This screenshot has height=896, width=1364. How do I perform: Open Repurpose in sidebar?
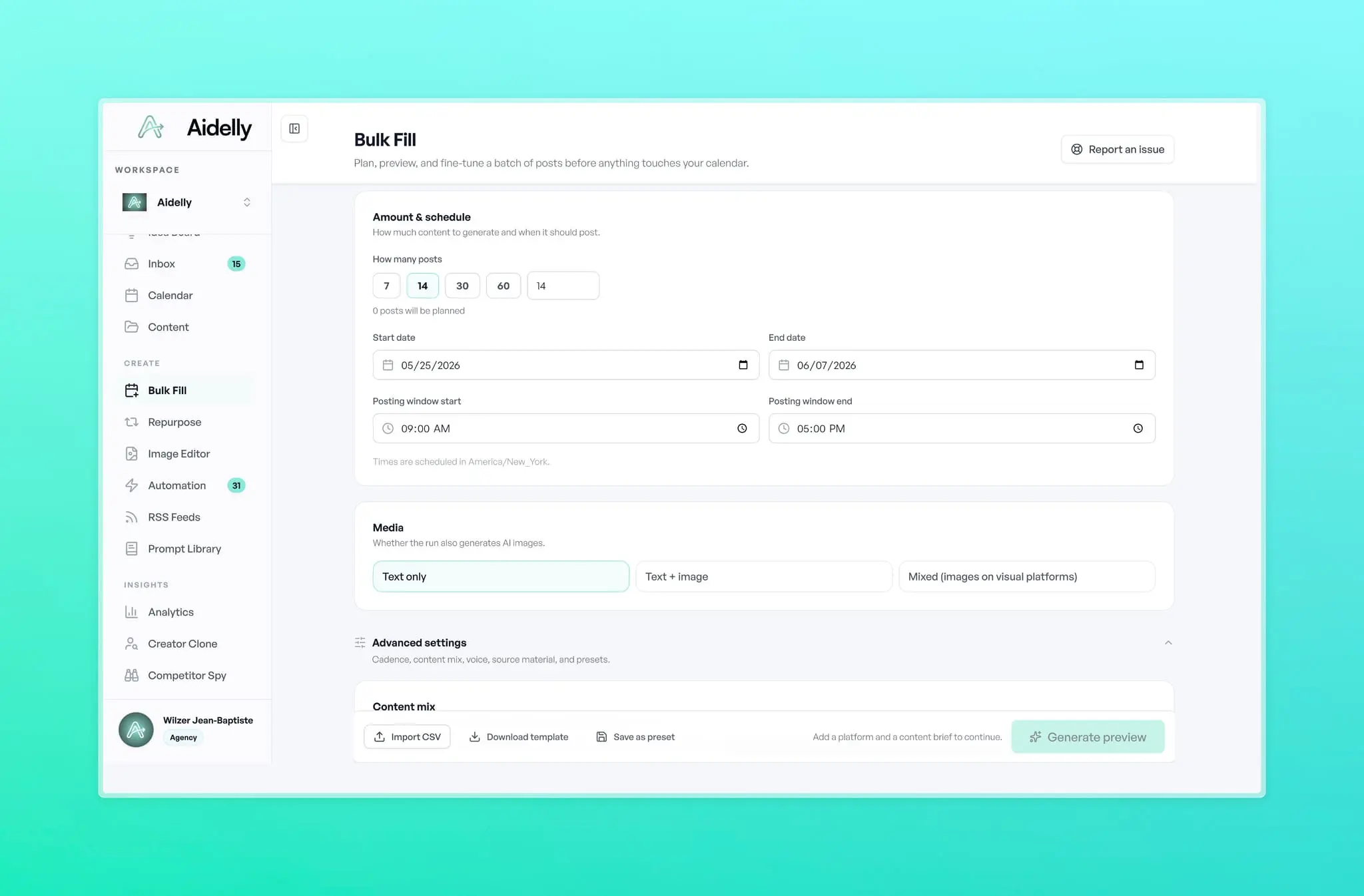point(186,422)
